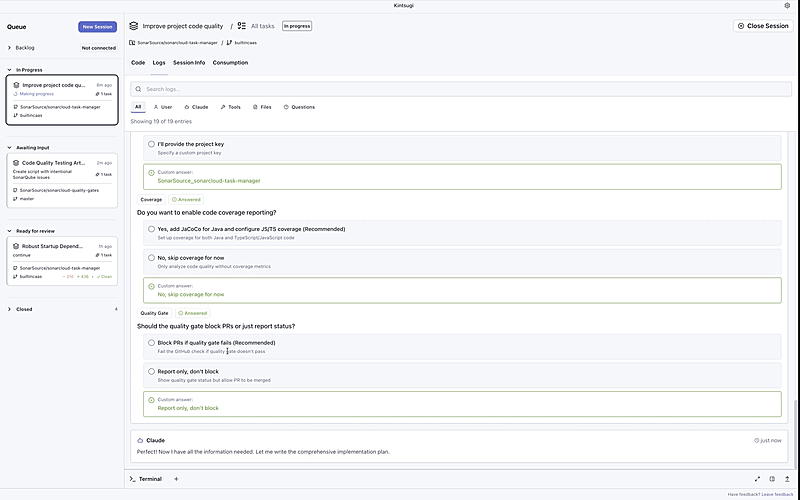This screenshot has width=800, height=500.
Task: Click the terminal panel layout icon
Action: pyautogui.click(x=772, y=479)
